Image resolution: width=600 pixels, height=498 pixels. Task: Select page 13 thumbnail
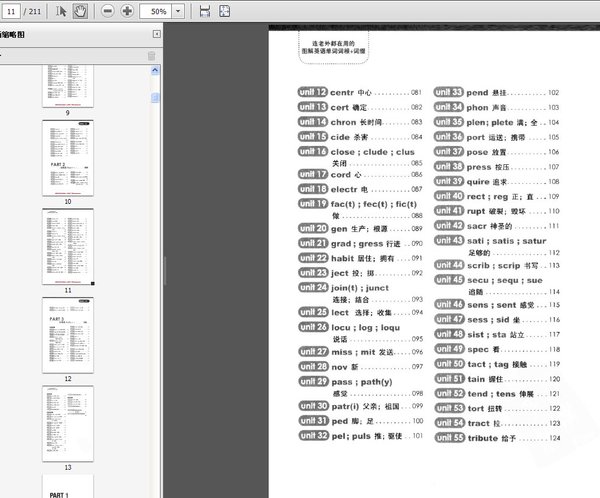tap(67, 421)
